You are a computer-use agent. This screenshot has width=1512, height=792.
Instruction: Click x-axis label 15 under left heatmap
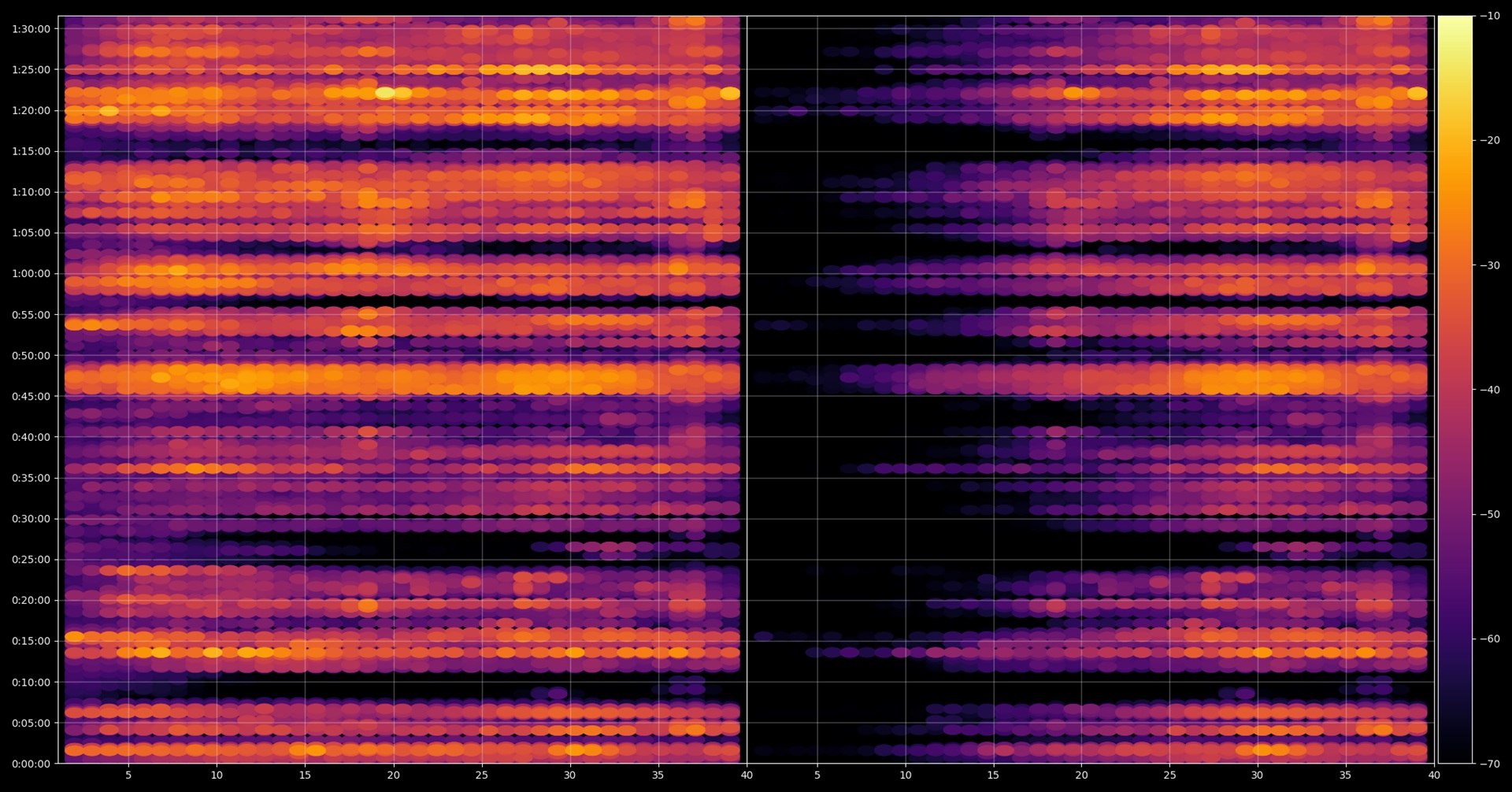click(x=305, y=775)
